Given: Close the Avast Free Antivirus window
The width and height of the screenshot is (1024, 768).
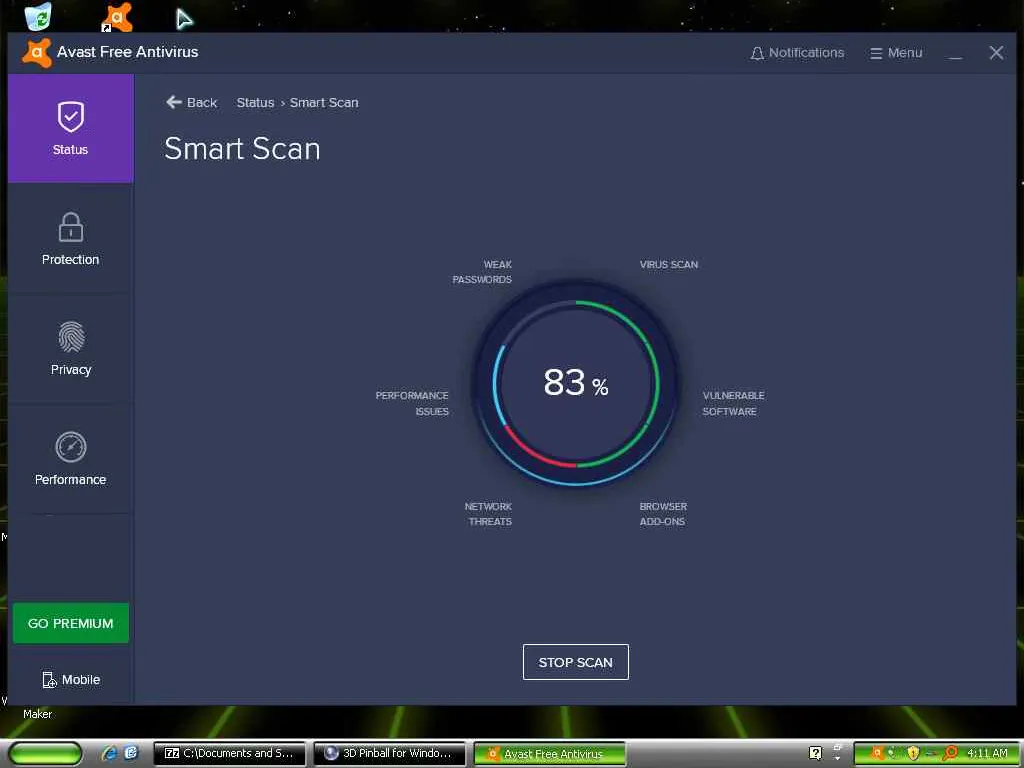Looking at the screenshot, I should [x=996, y=53].
